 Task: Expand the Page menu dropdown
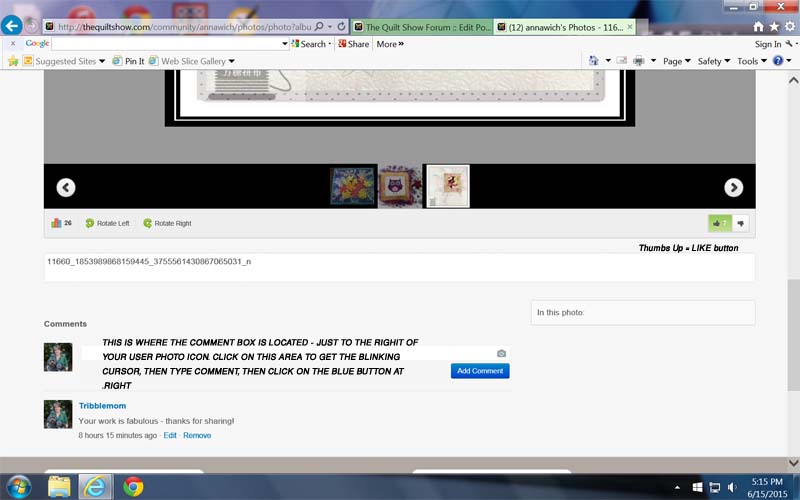pyautogui.click(x=676, y=61)
